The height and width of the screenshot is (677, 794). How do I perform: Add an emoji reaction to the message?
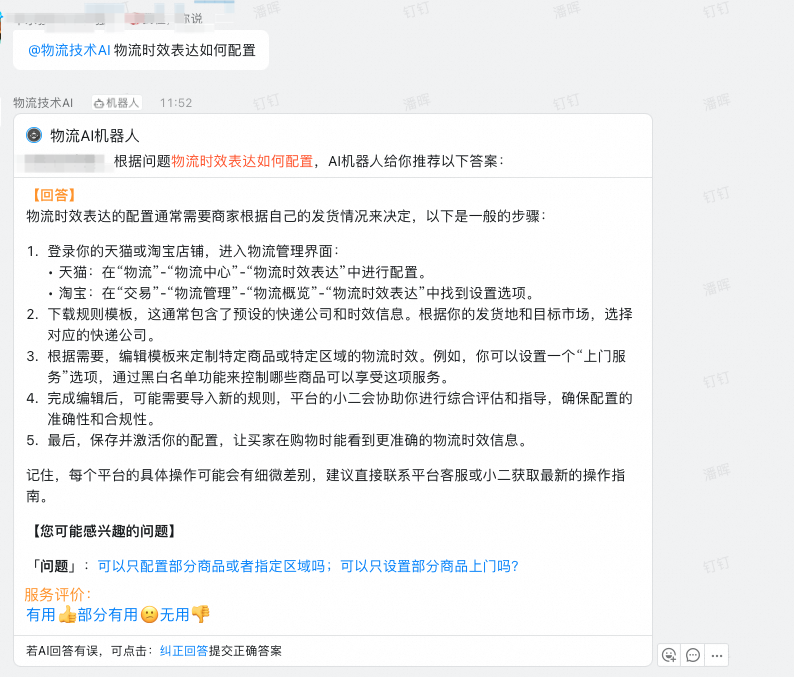point(669,655)
